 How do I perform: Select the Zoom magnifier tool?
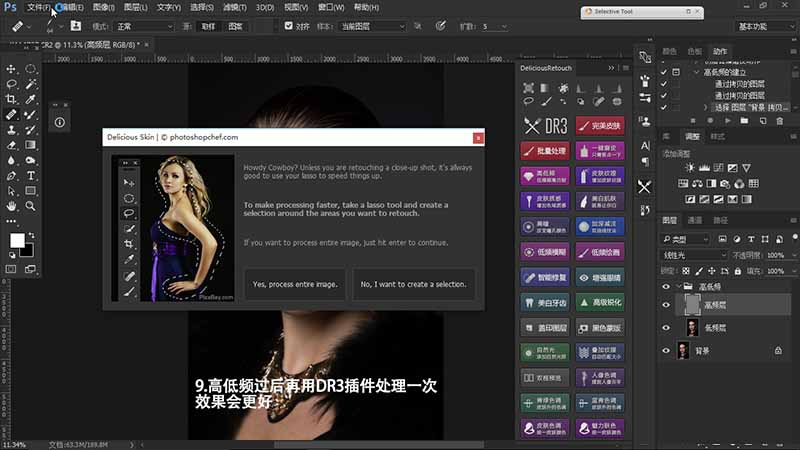pos(31,205)
